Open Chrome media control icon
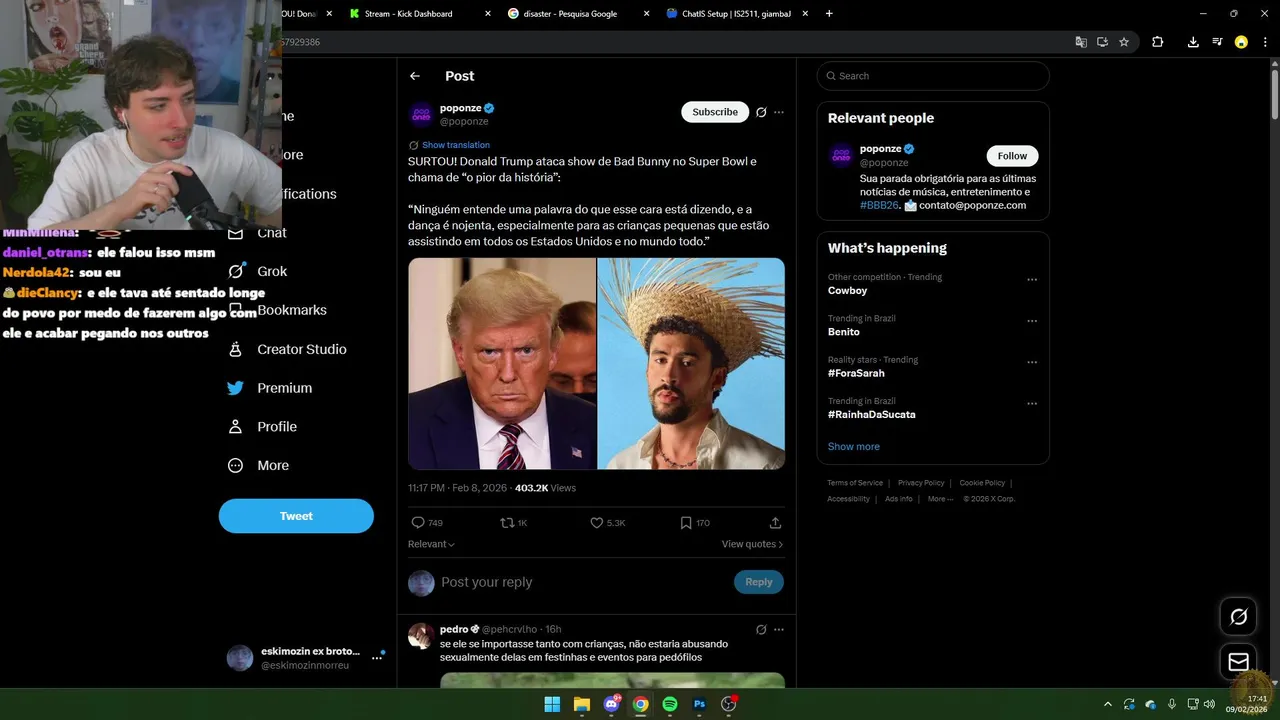 (x=1217, y=42)
